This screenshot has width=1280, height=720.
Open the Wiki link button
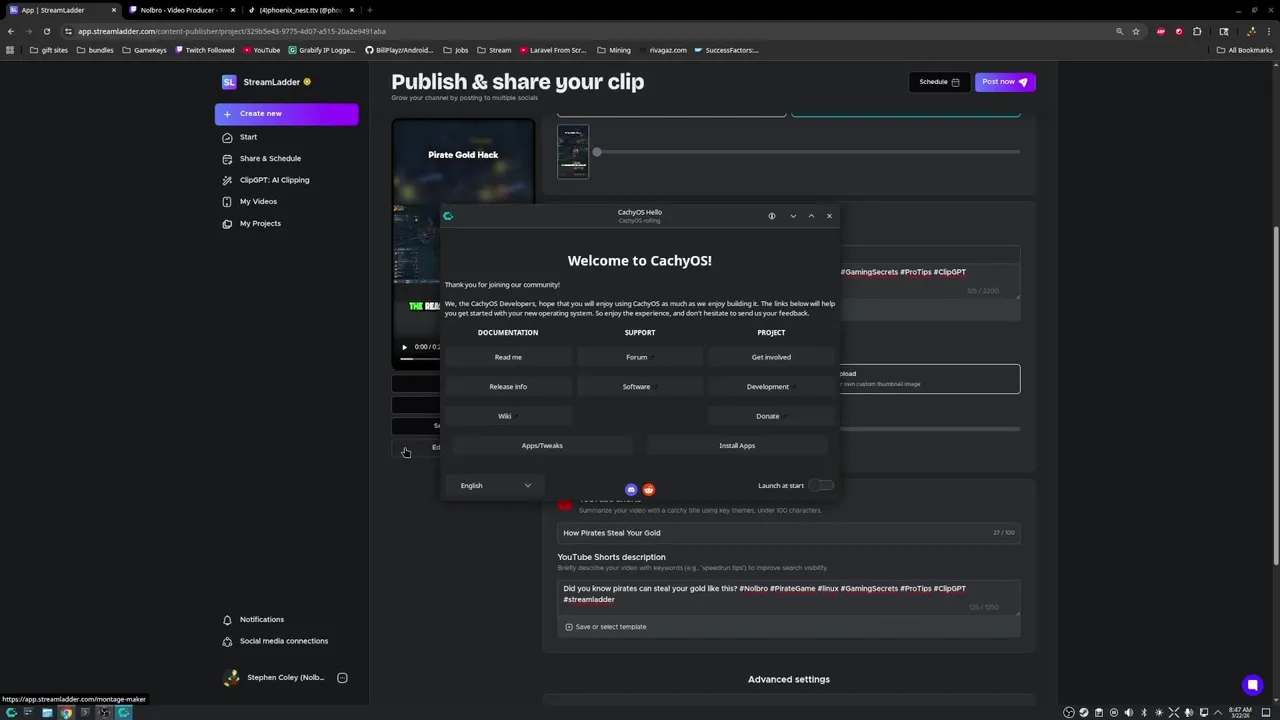click(x=508, y=416)
